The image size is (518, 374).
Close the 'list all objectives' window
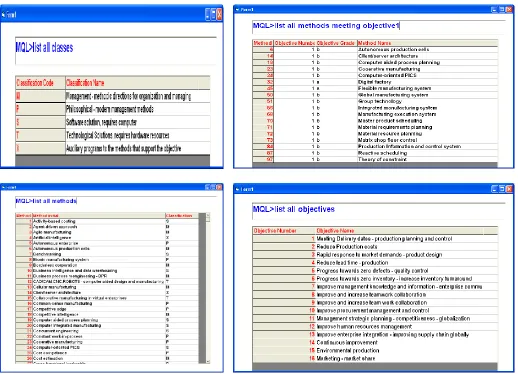[x=509, y=189]
